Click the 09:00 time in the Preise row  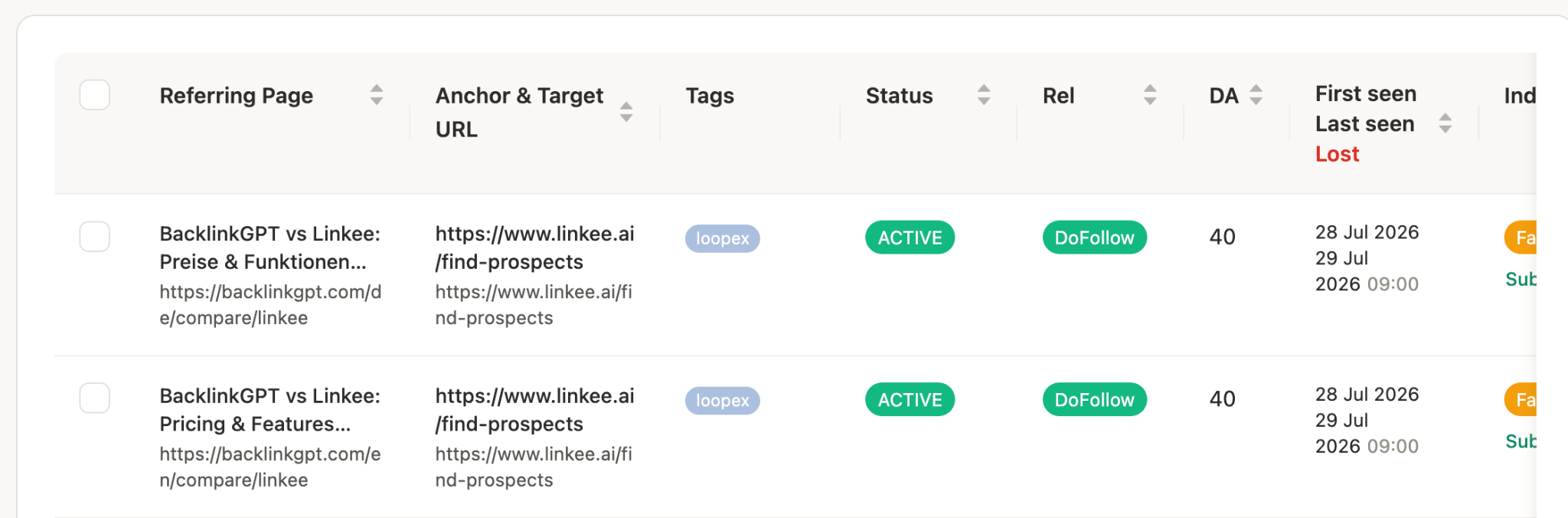click(1393, 284)
